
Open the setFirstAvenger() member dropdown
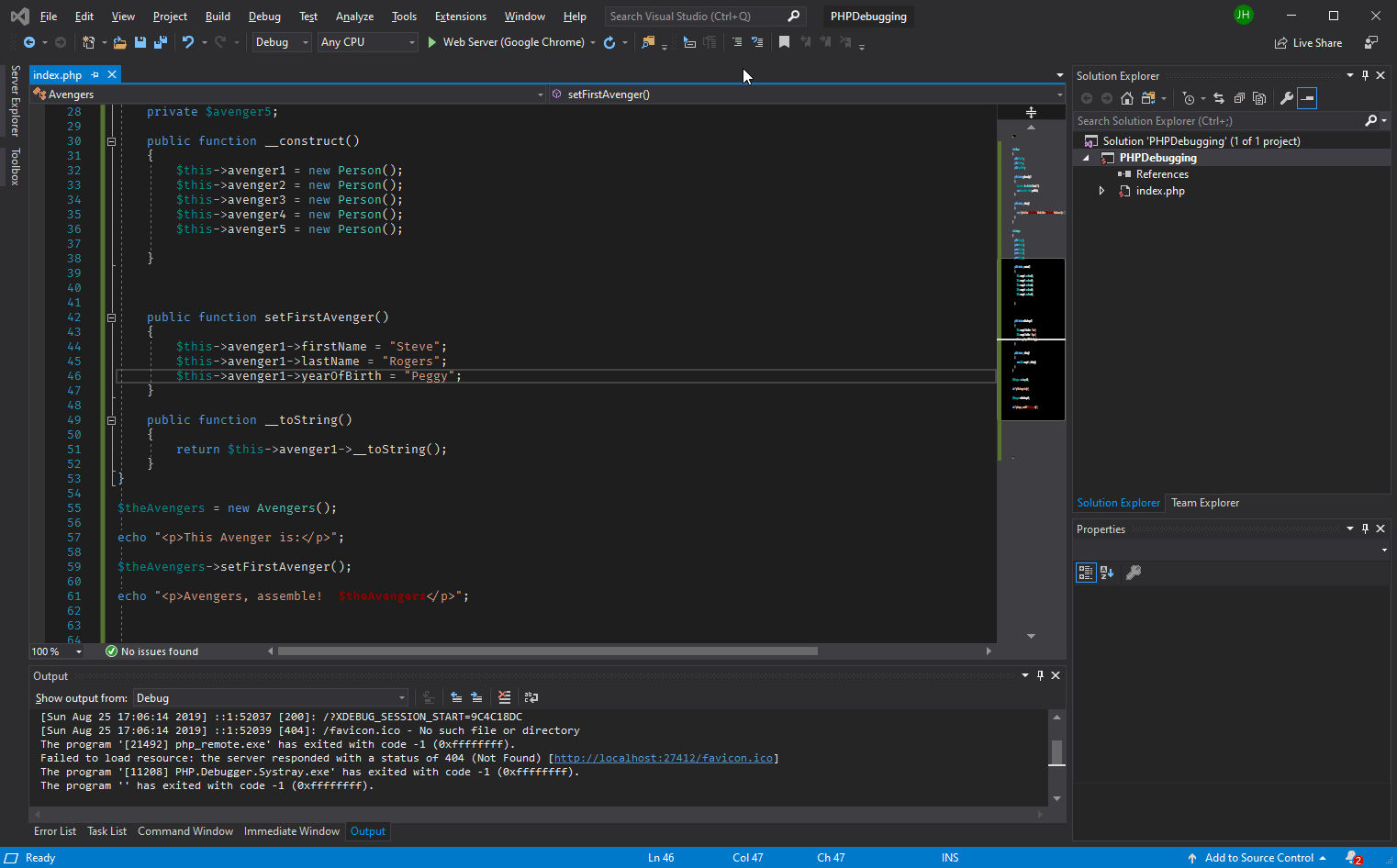coord(807,95)
